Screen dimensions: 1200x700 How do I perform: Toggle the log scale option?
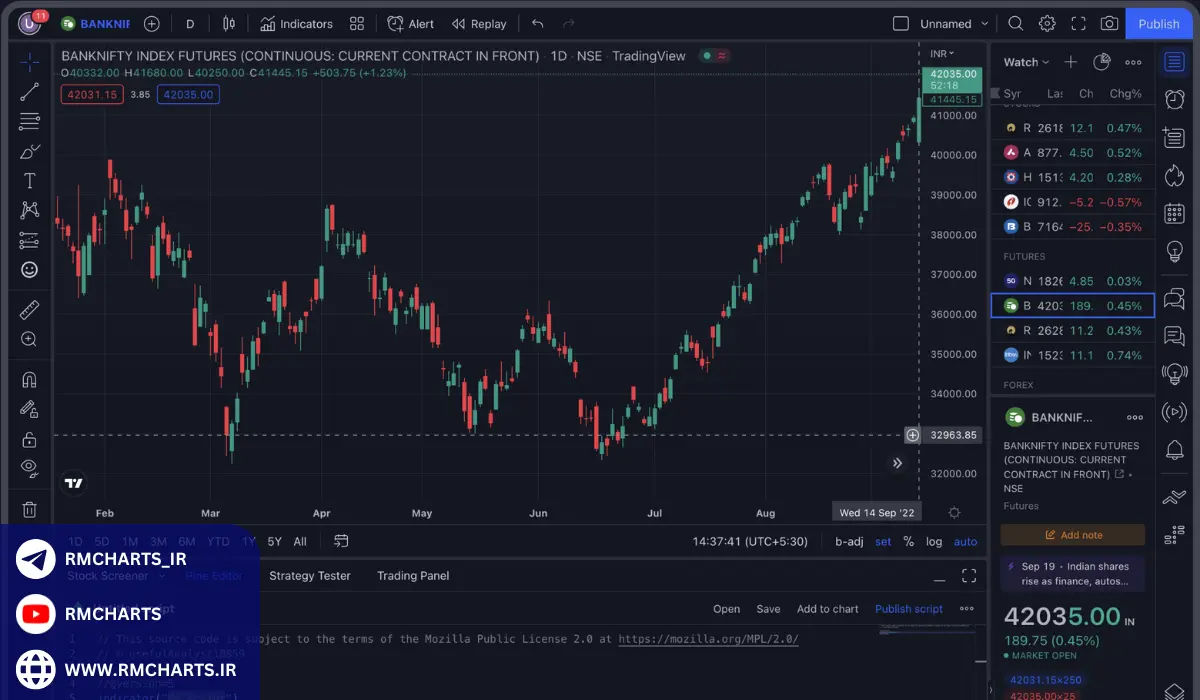(933, 541)
